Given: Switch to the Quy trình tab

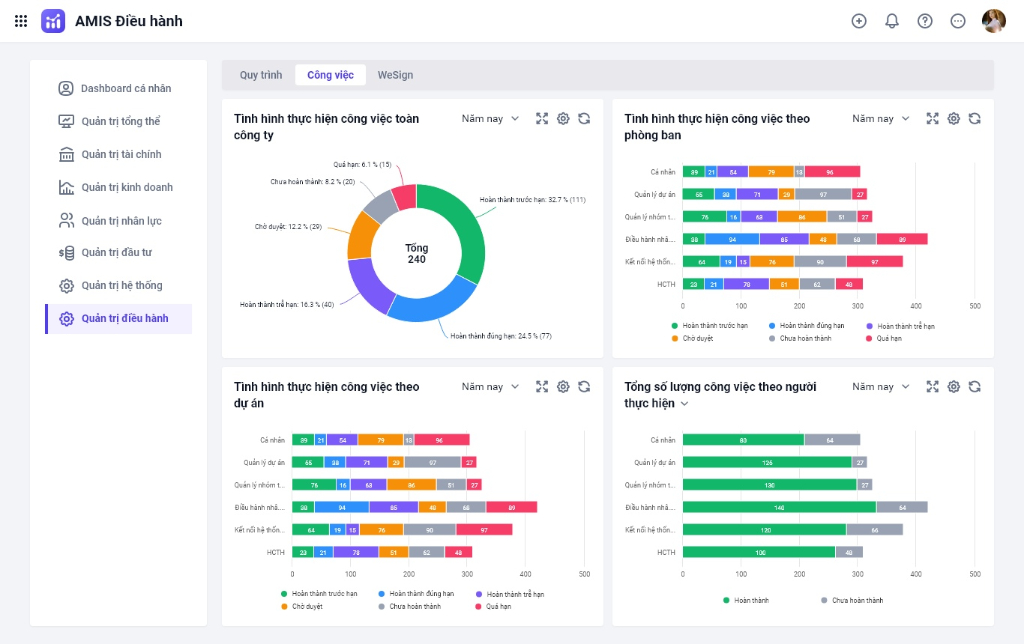Looking at the screenshot, I should click(x=261, y=75).
